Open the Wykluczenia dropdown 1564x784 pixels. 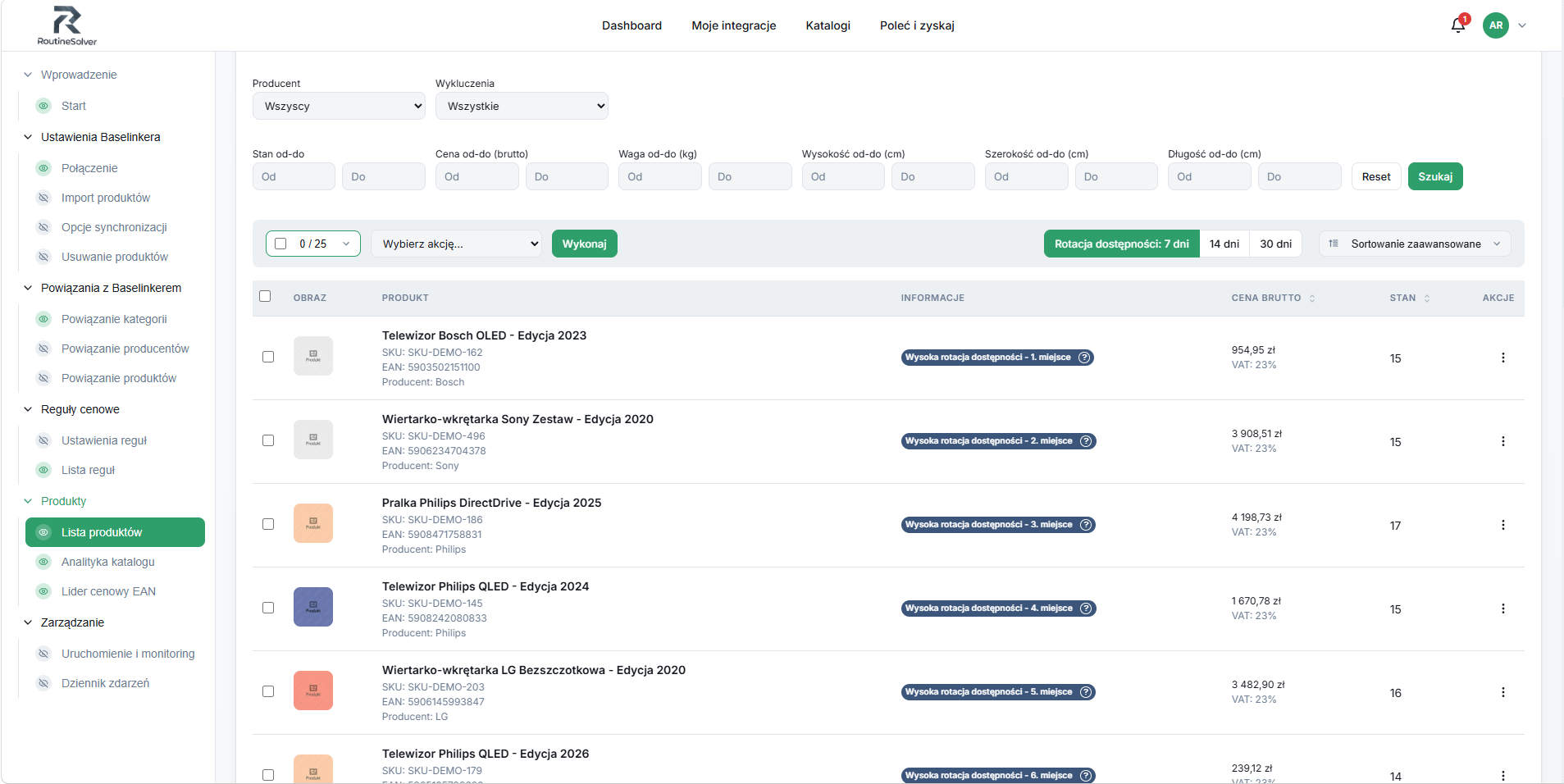522,106
